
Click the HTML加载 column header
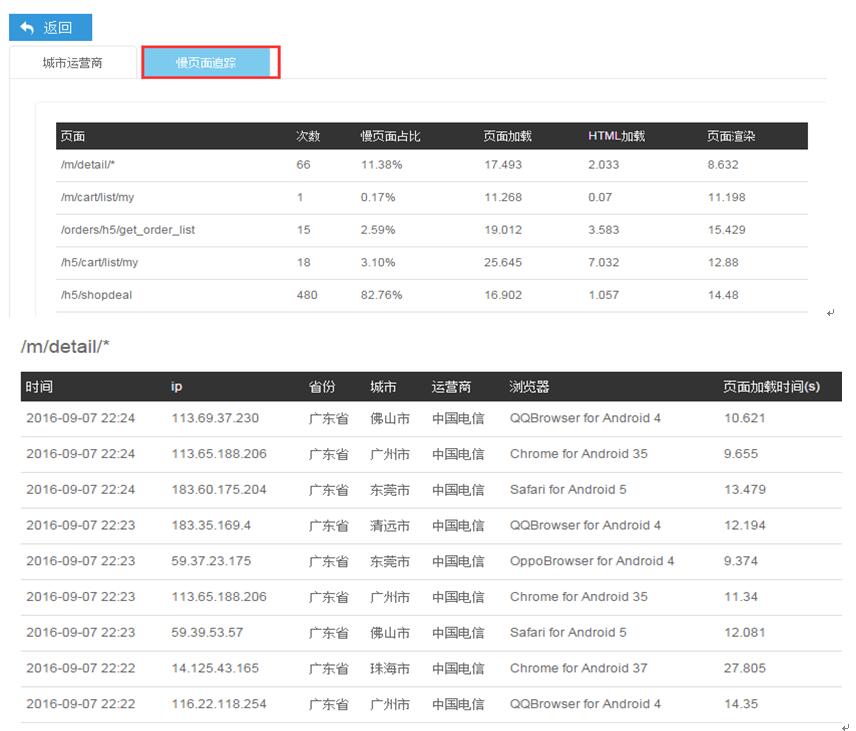tap(618, 136)
